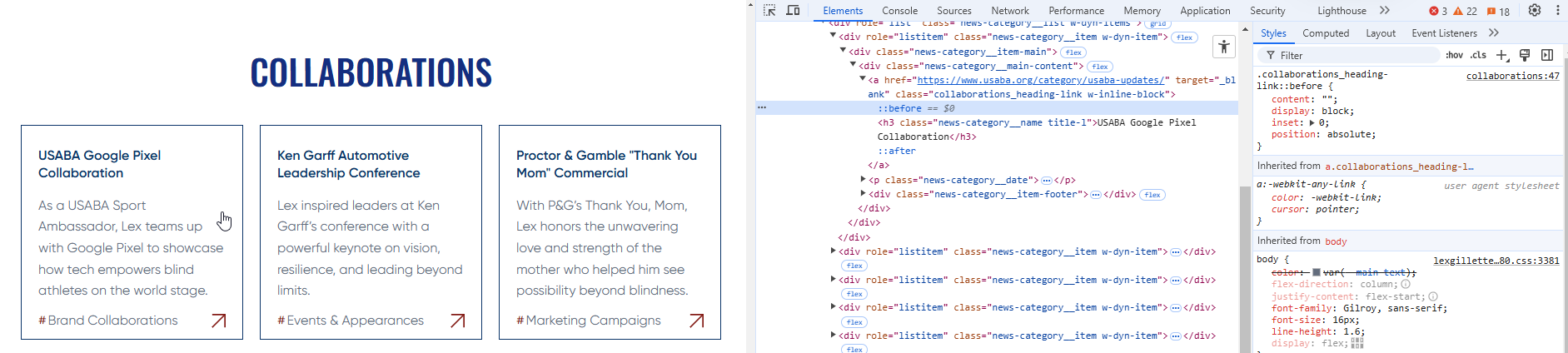Toggle the grid badge on news-category__list
The width and height of the screenshot is (1568, 353).
pos(1157,23)
